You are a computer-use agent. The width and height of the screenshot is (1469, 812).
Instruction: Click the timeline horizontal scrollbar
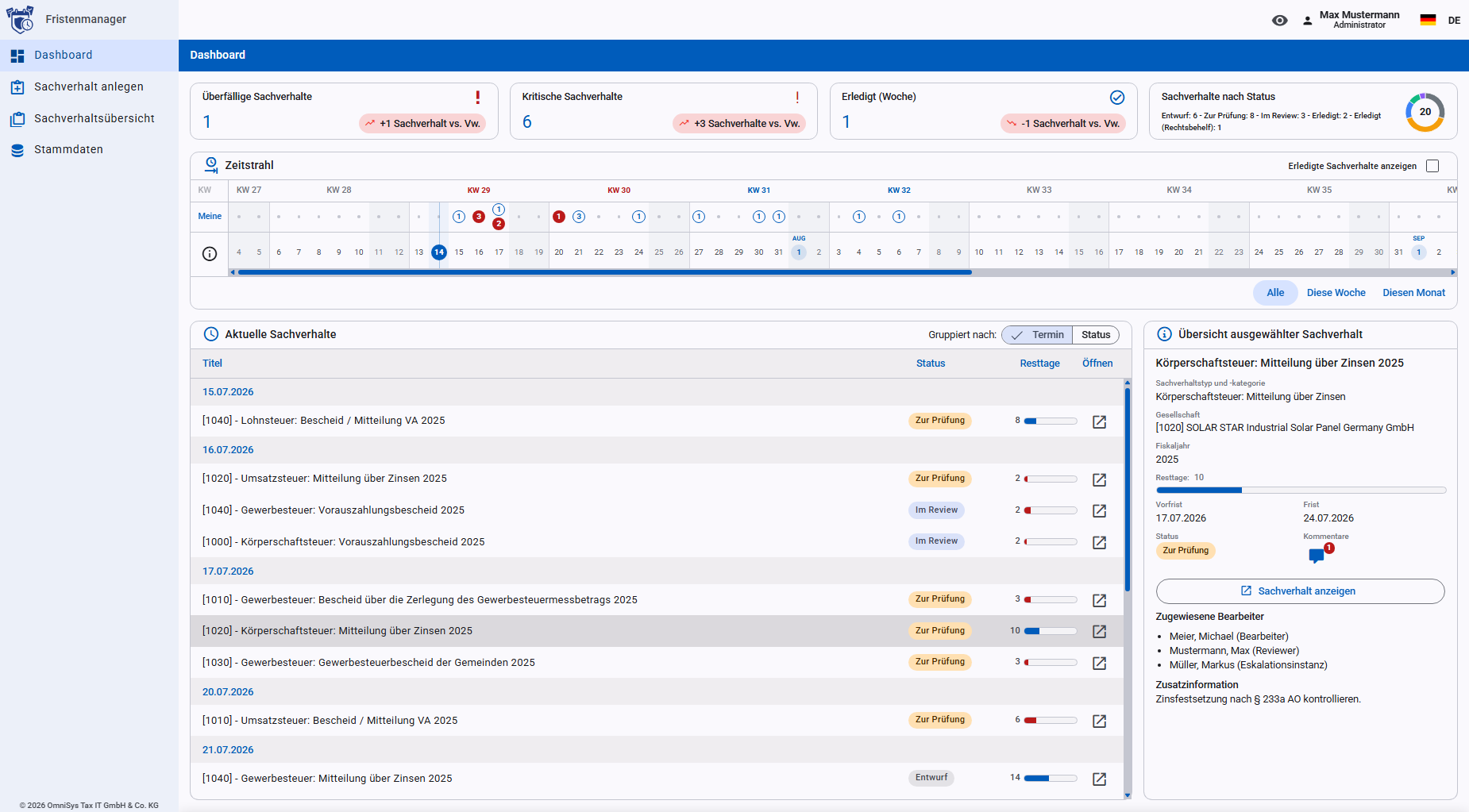pyautogui.click(x=604, y=272)
